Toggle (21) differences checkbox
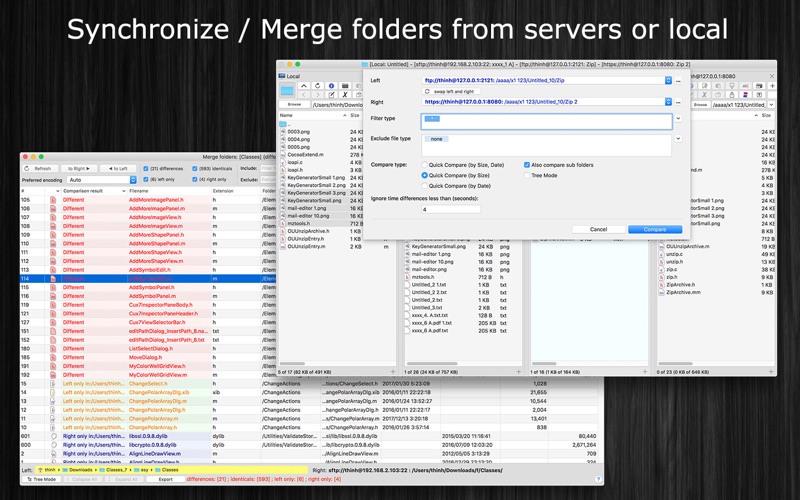The image size is (800, 500). click(146, 168)
